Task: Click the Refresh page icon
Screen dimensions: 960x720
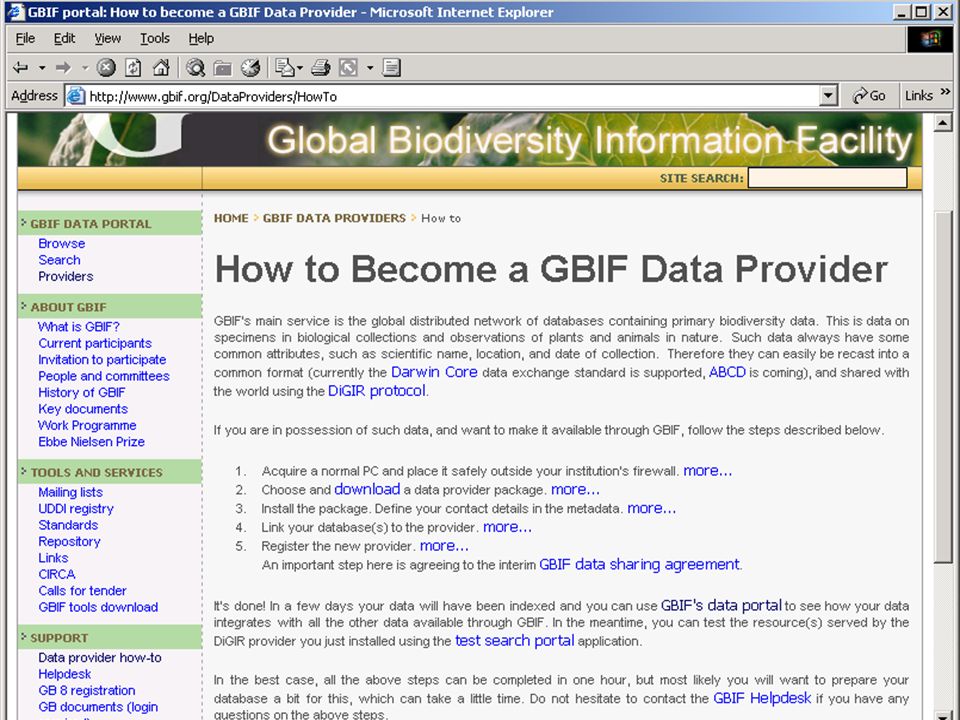Action: click(x=133, y=67)
